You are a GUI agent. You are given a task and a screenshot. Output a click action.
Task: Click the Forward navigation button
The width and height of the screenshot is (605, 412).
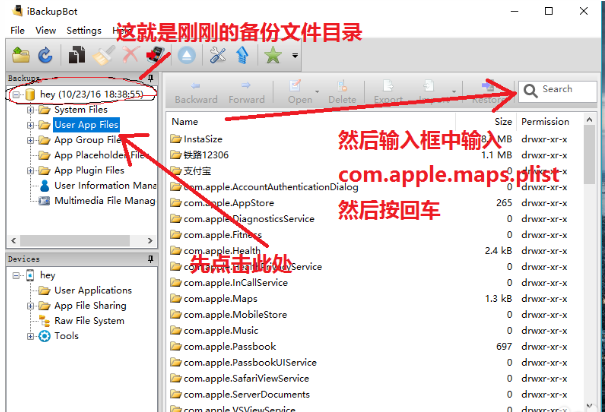[246, 93]
